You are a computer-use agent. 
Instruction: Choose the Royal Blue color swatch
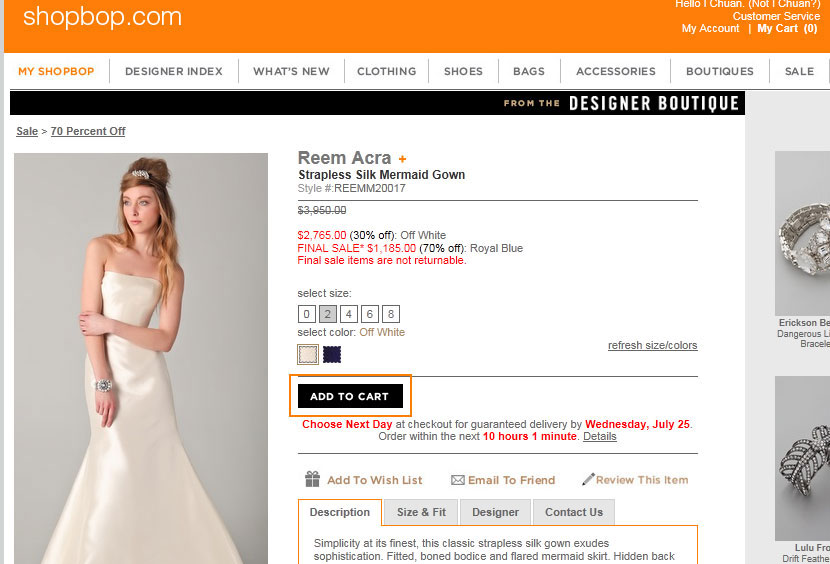coord(332,354)
